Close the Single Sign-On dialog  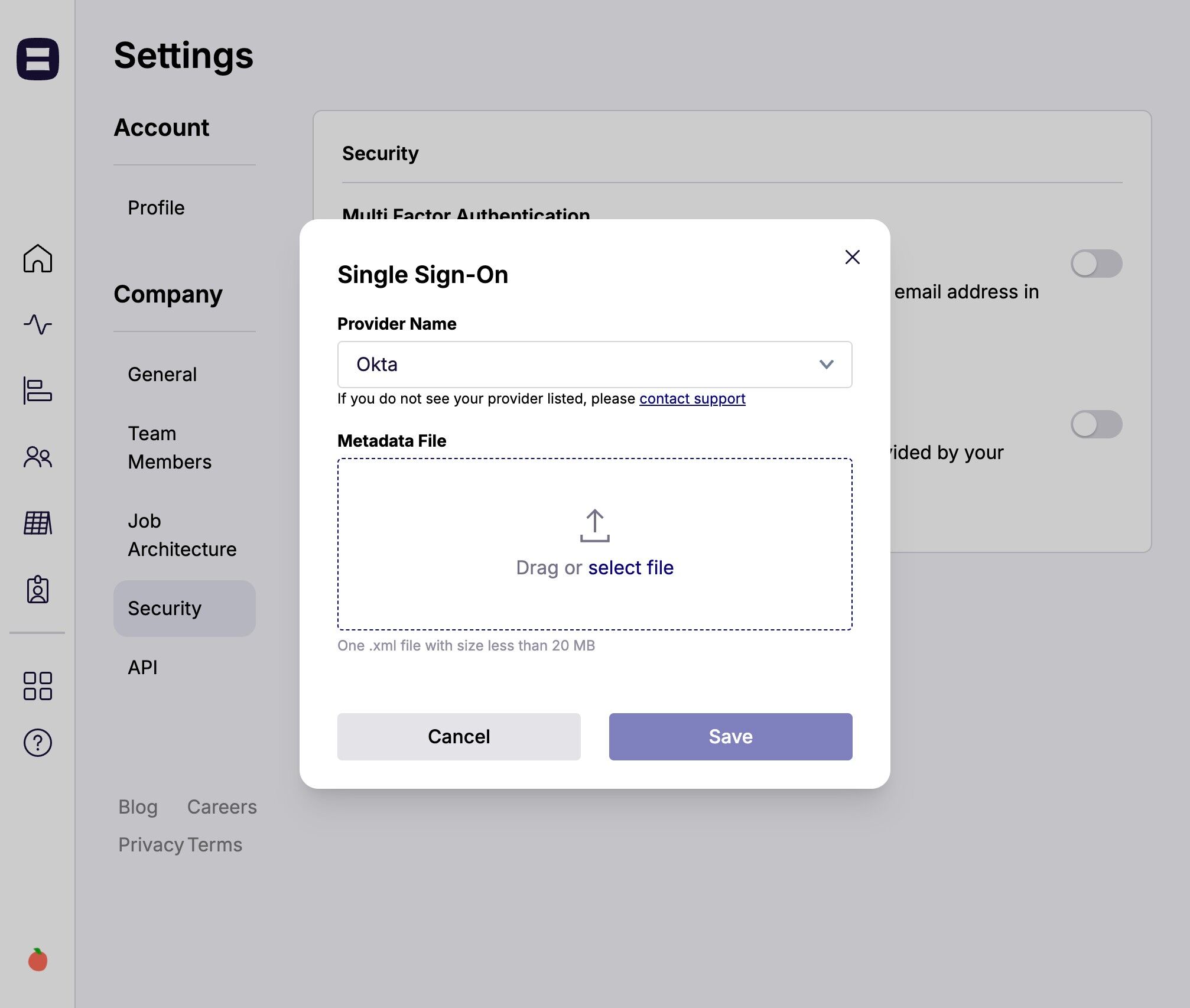point(852,257)
